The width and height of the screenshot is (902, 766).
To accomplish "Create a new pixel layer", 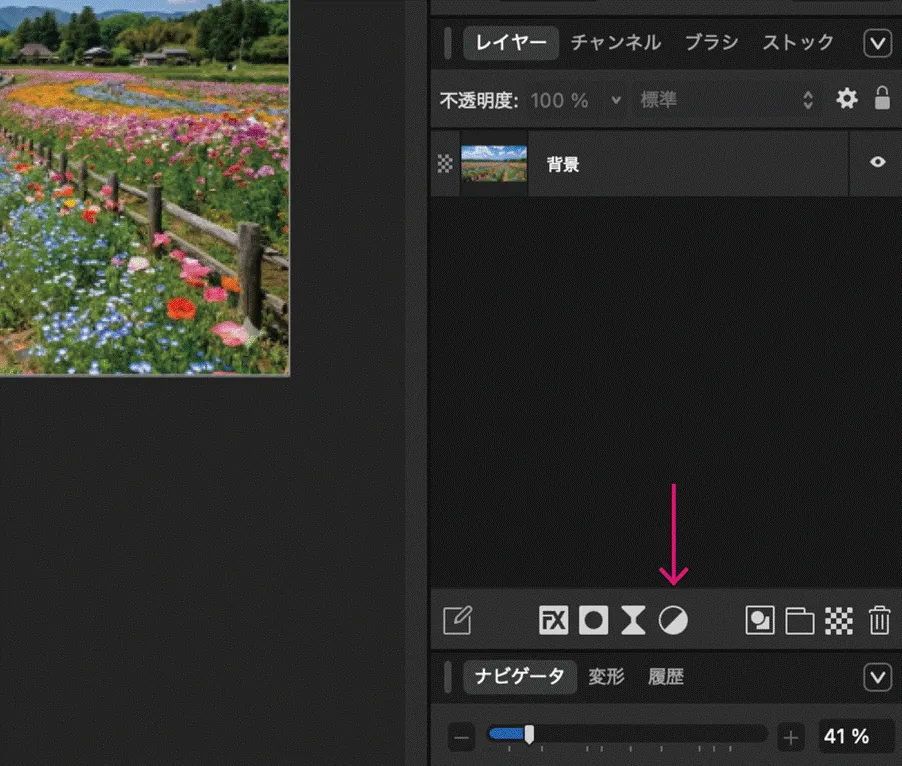I will coord(761,620).
